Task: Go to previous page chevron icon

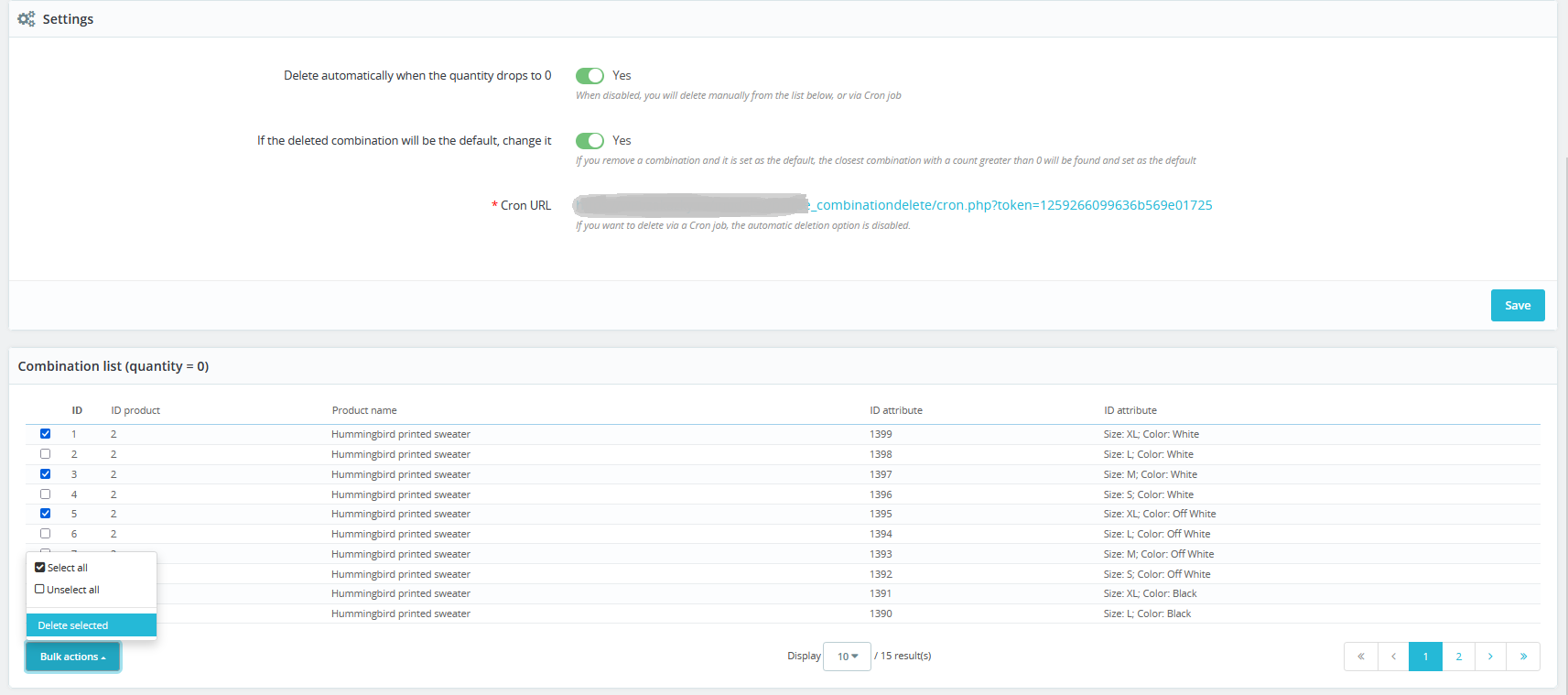Action: click(1393, 657)
